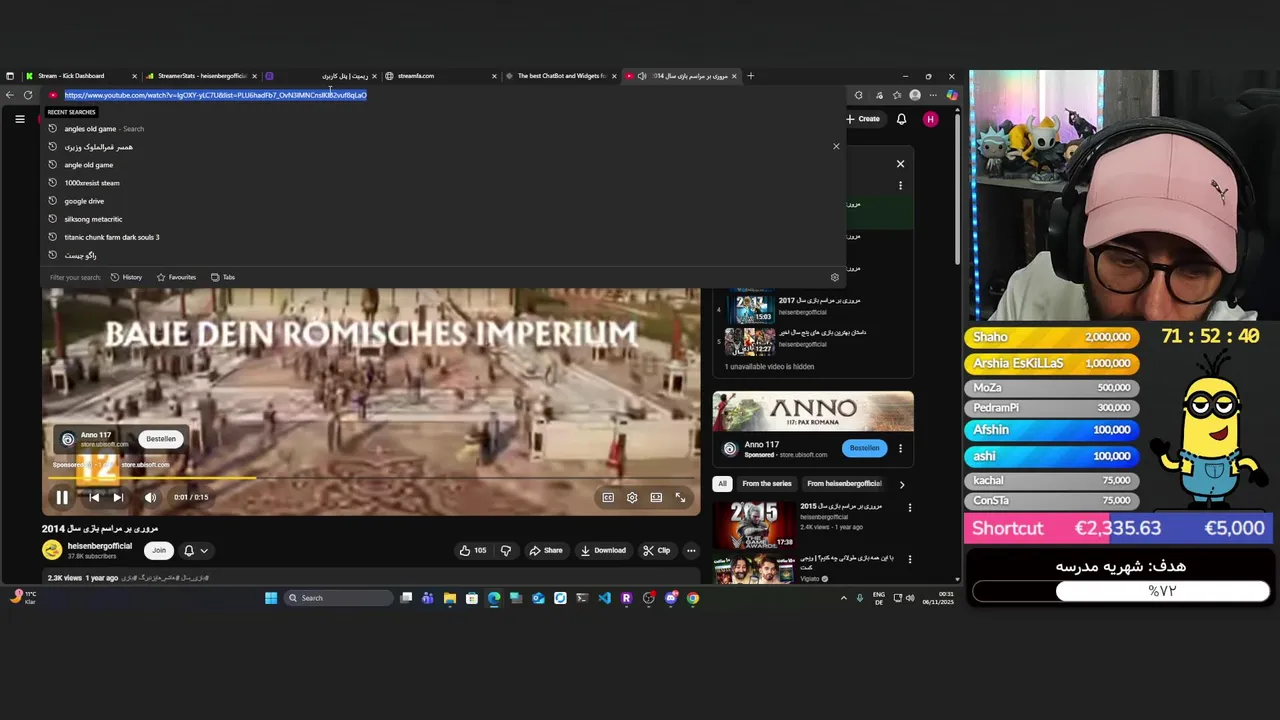
Task: Pause the YouTube video
Action: point(62,497)
